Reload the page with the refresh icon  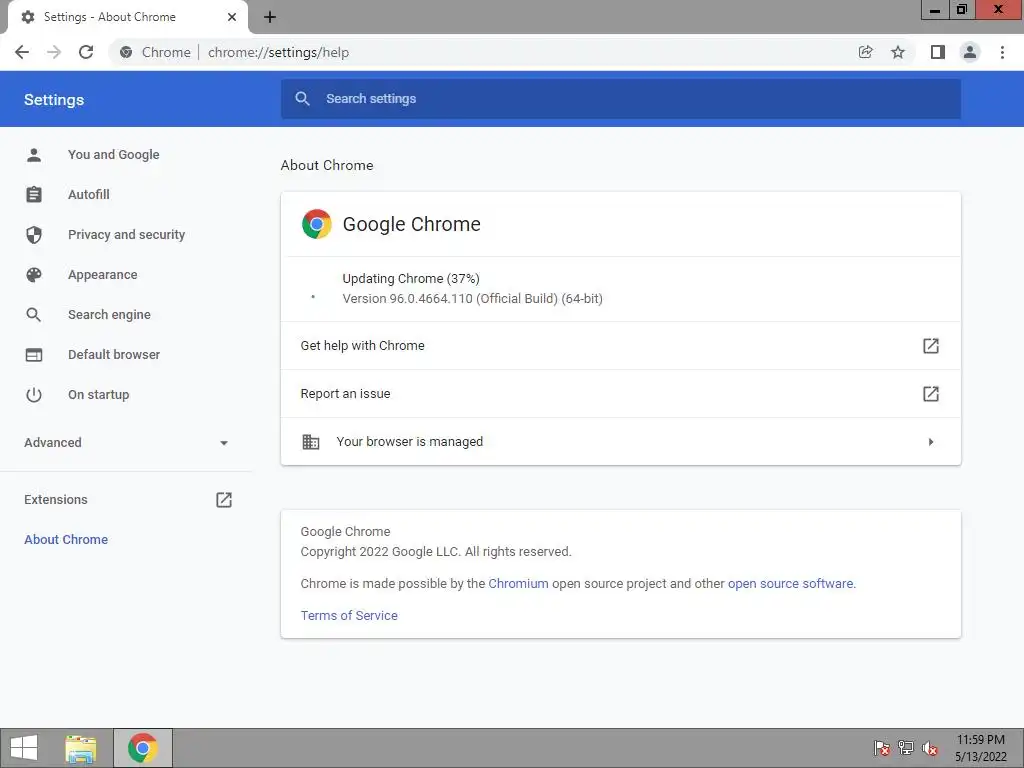click(86, 52)
